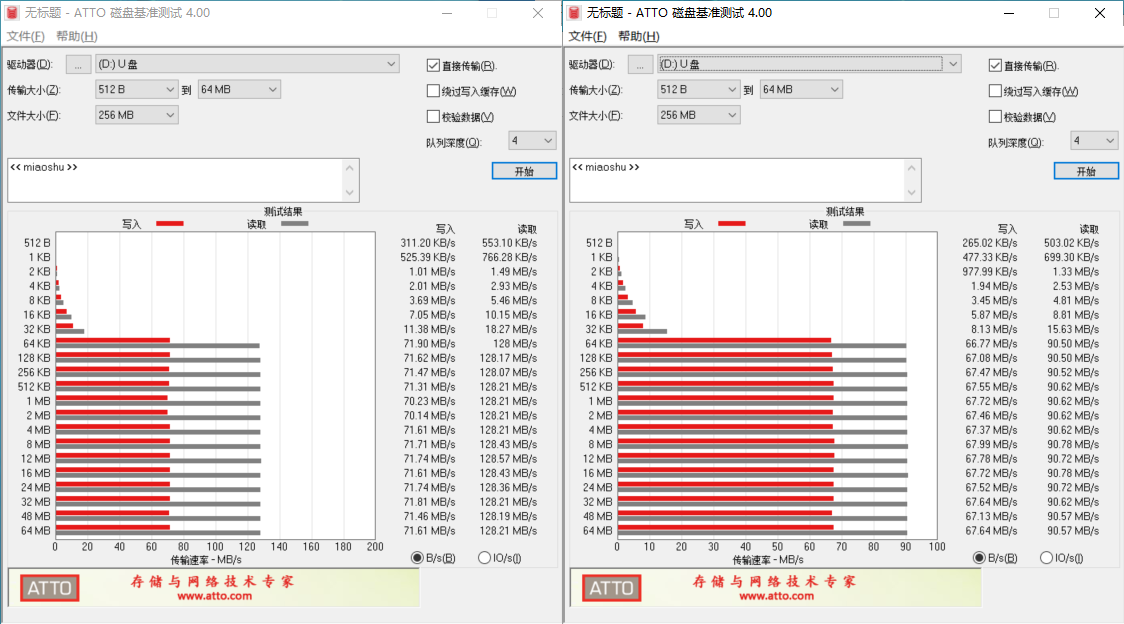Open the 64 MB transfer size dropdown, left window
1124x624 pixels.
coord(239,90)
